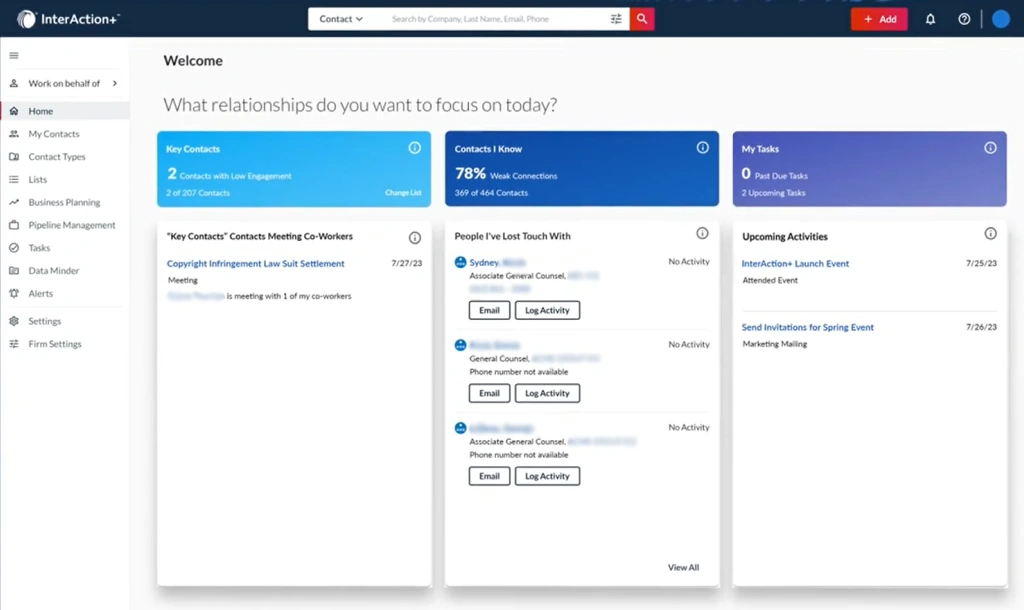Toggle the hamburger sidebar menu
The image size is (1024, 610).
click(x=14, y=56)
